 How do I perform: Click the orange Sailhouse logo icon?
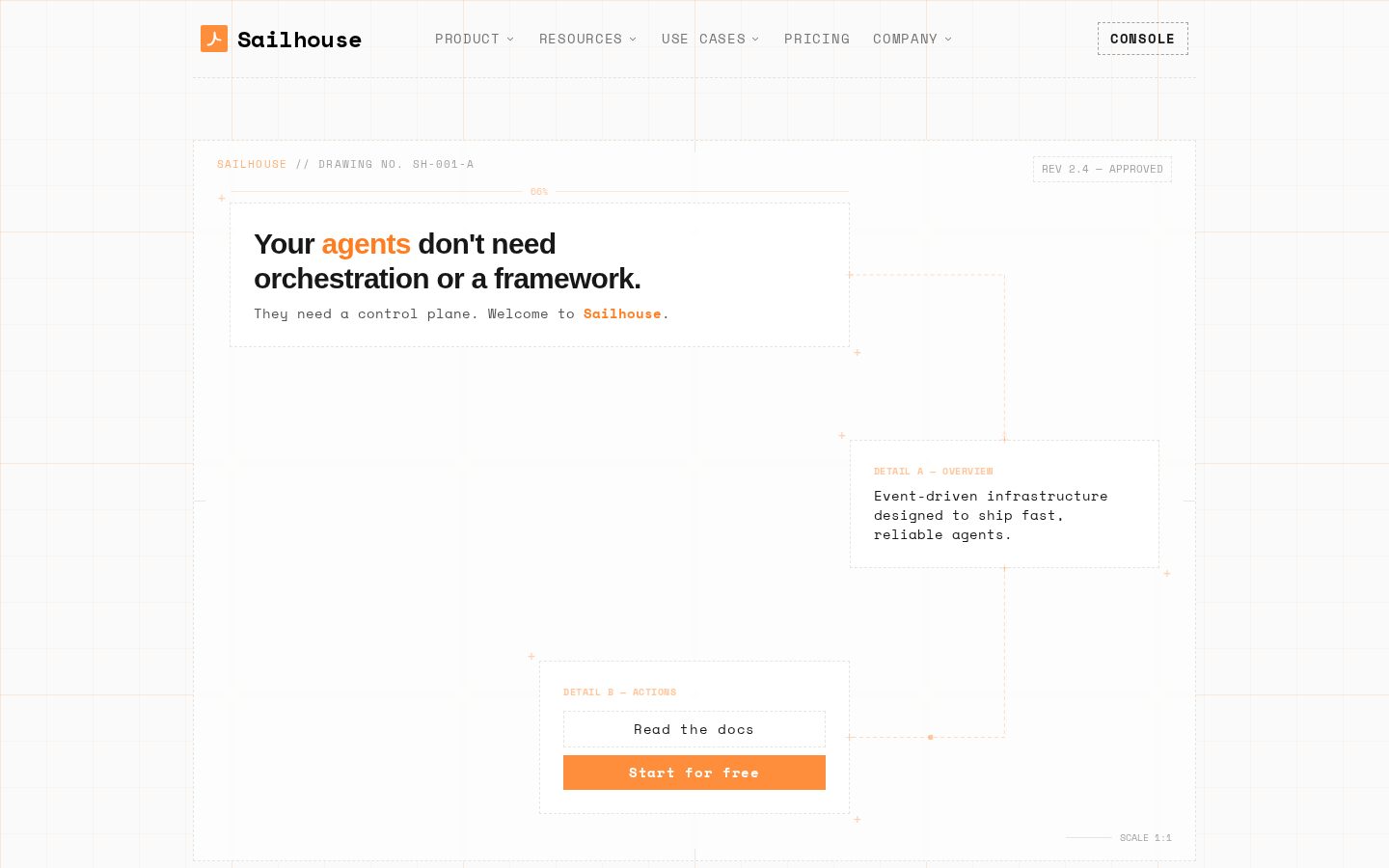pos(214,39)
